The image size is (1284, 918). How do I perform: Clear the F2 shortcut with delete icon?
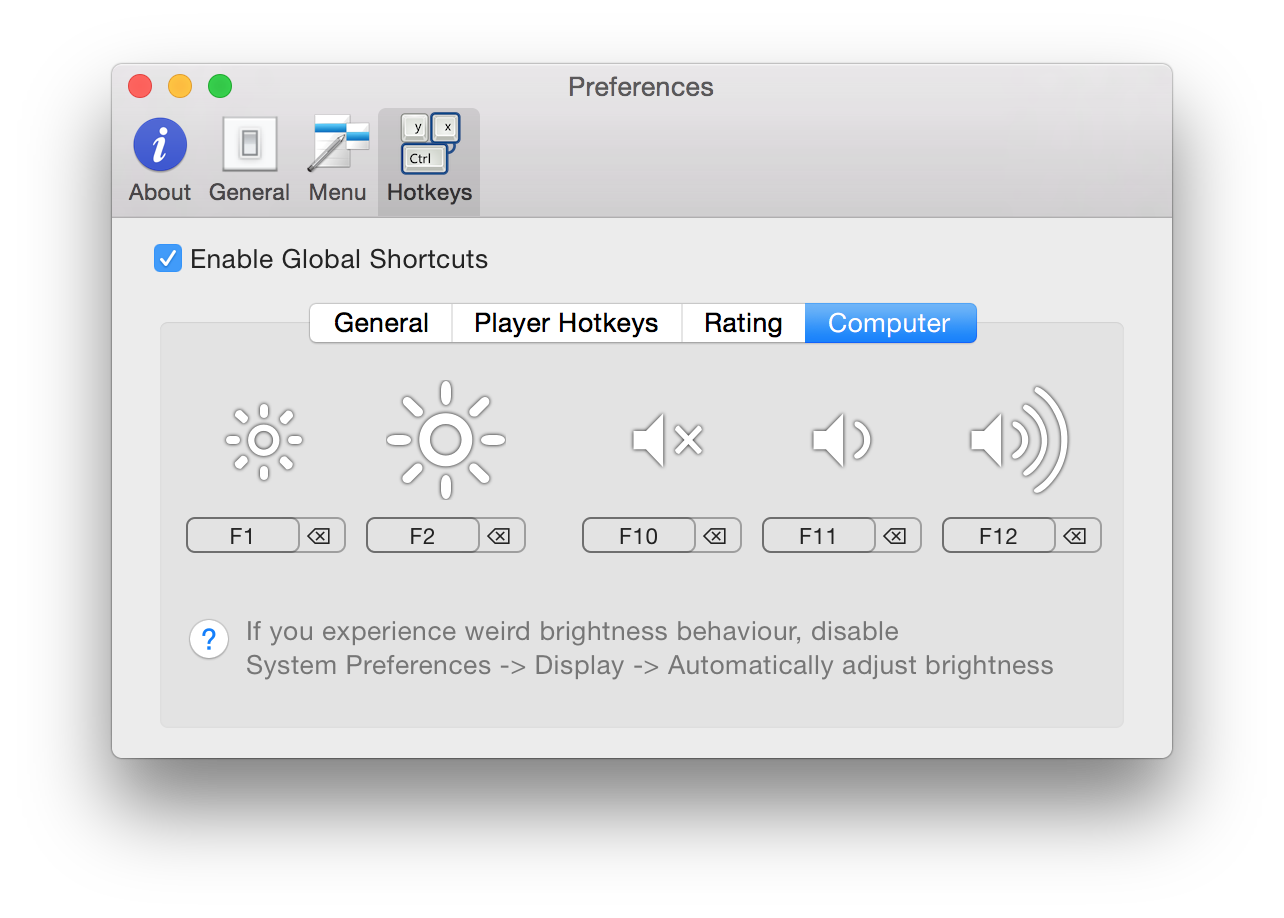[499, 536]
